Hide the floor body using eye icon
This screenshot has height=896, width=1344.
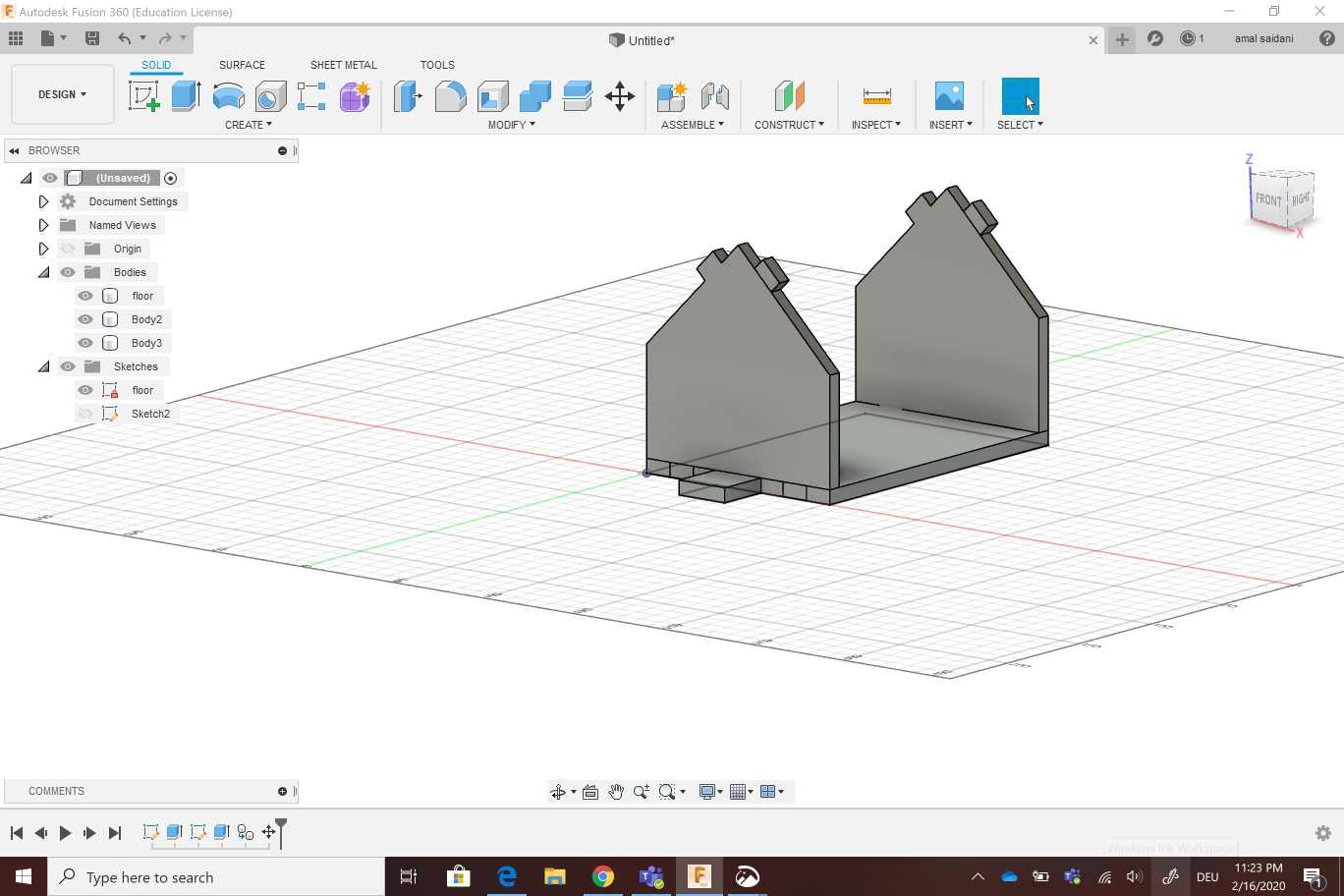85,296
